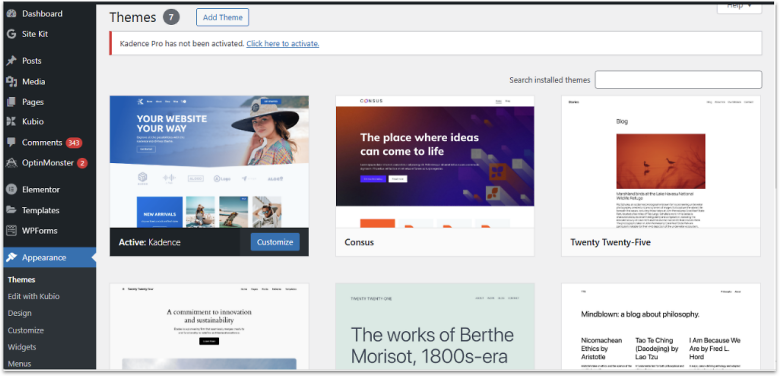Select the Consus theme thumbnail
This screenshot has height=376, width=780.
pos(435,162)
